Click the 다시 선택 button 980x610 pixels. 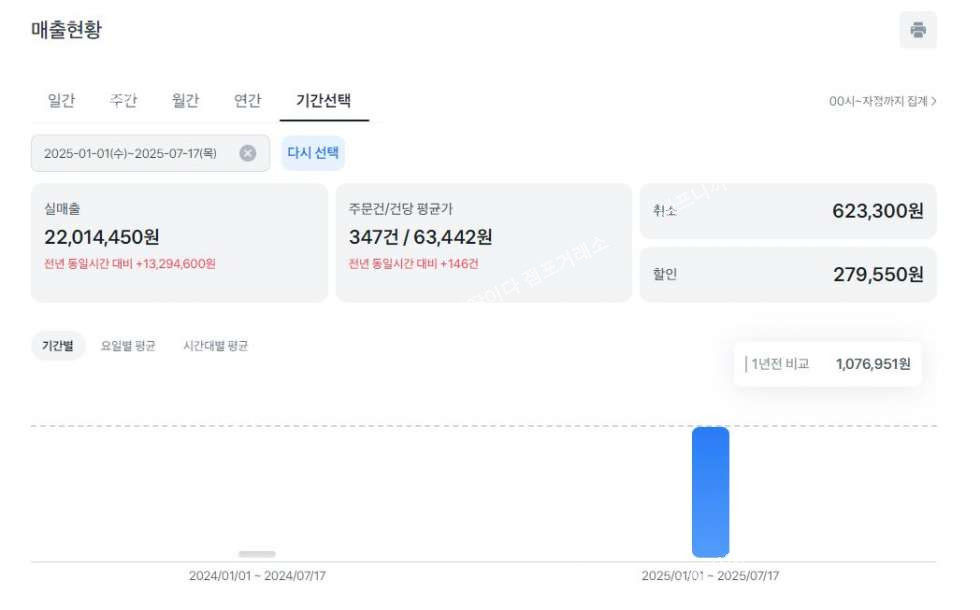click(x=313, y=152)
